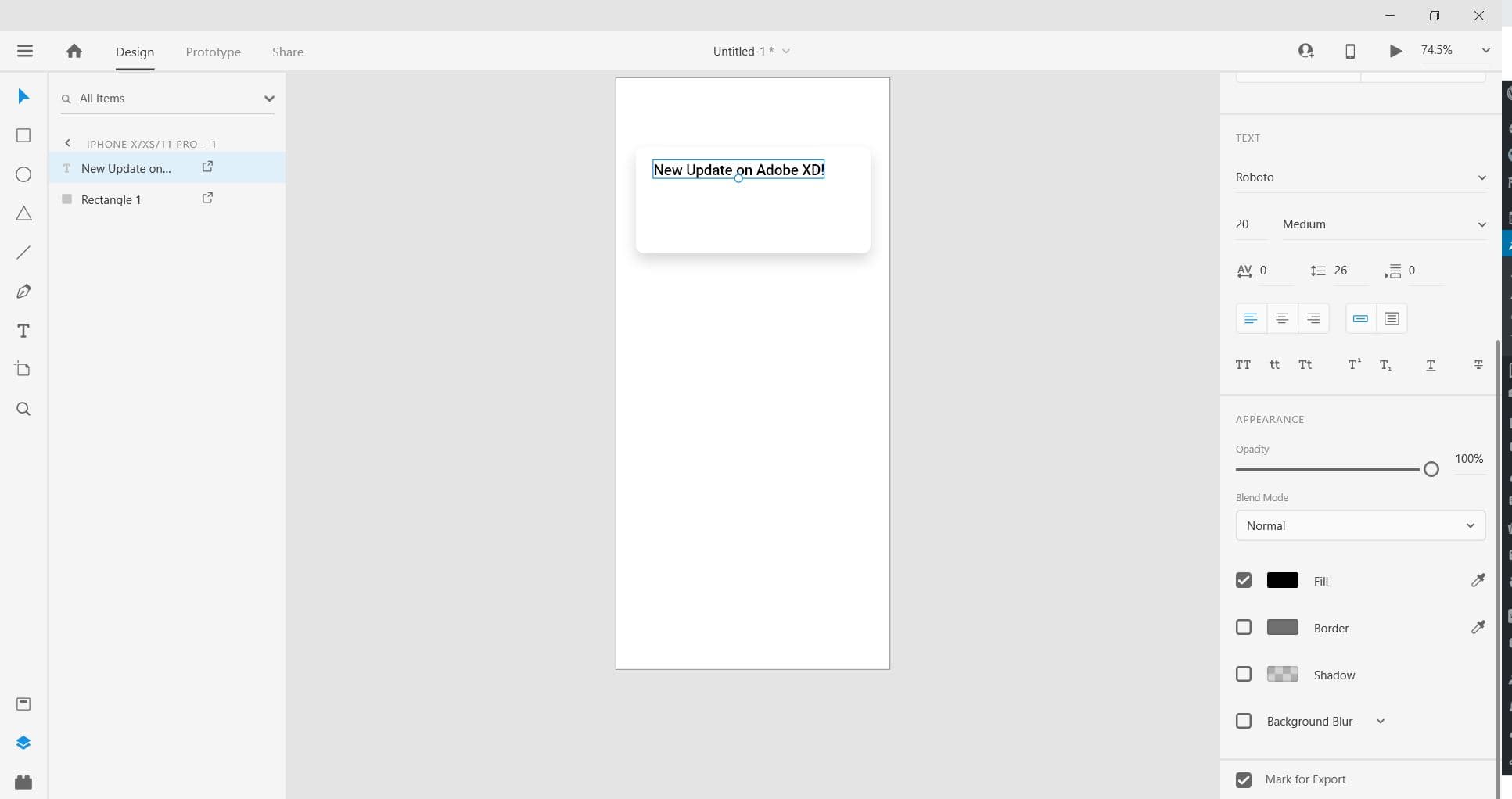Click the black Fill color swatch
This screenshot has width=1512, height=799.
(1282, 580)
